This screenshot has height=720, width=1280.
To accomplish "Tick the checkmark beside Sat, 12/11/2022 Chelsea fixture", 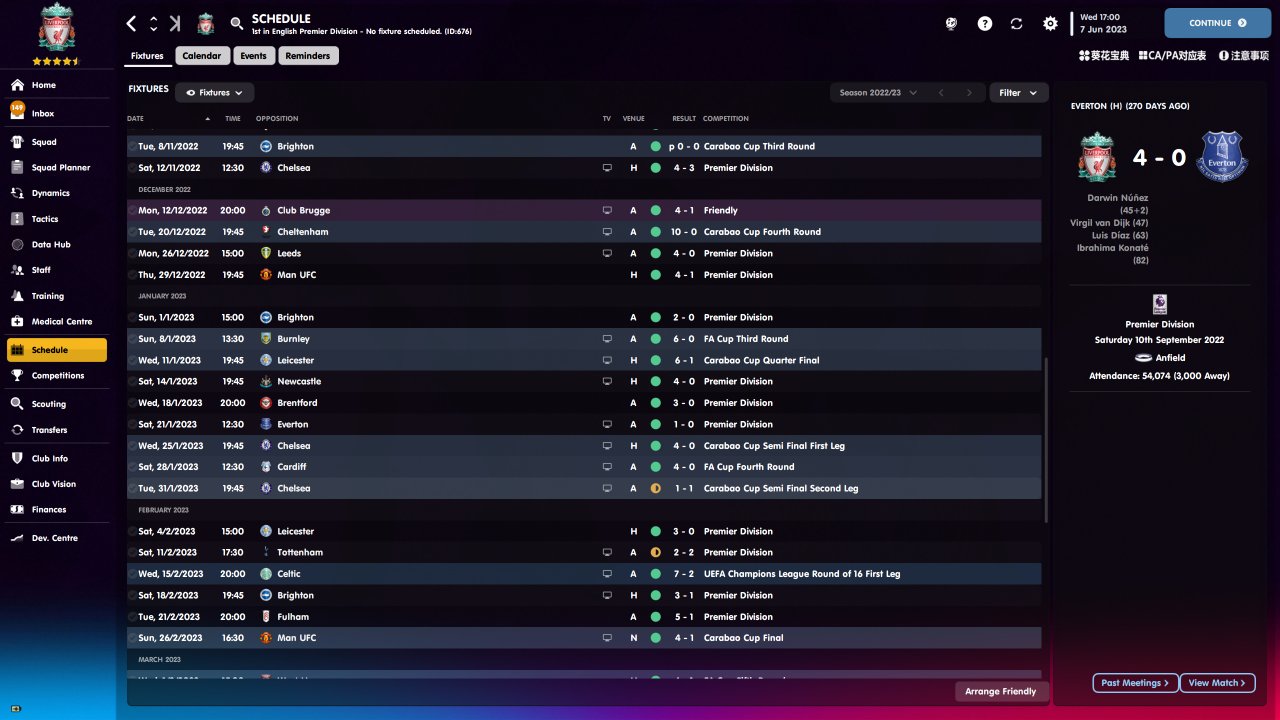I will click(132, 168).
